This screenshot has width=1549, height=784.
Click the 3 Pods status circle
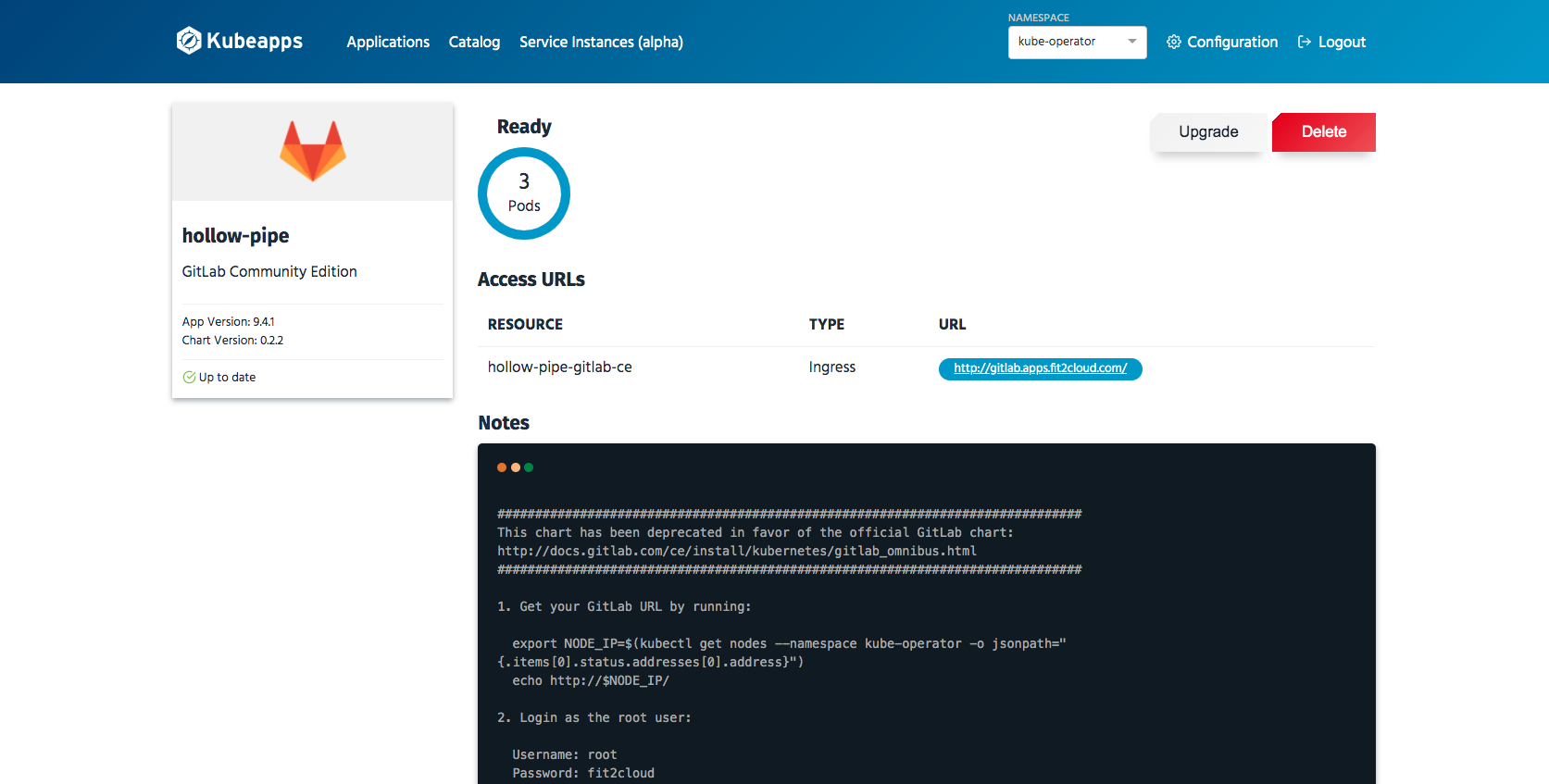click(x=524, y=193)
